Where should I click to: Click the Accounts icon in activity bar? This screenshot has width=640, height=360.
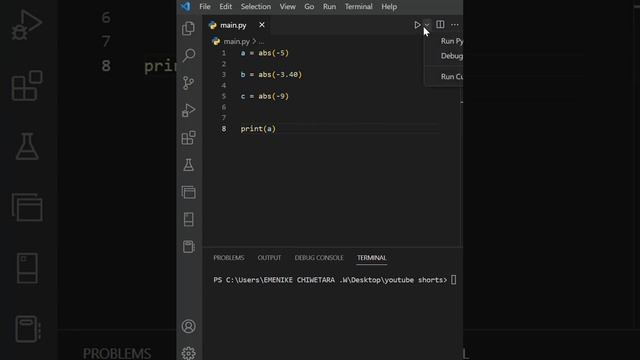pyautogui.click(x=188, y=326)
